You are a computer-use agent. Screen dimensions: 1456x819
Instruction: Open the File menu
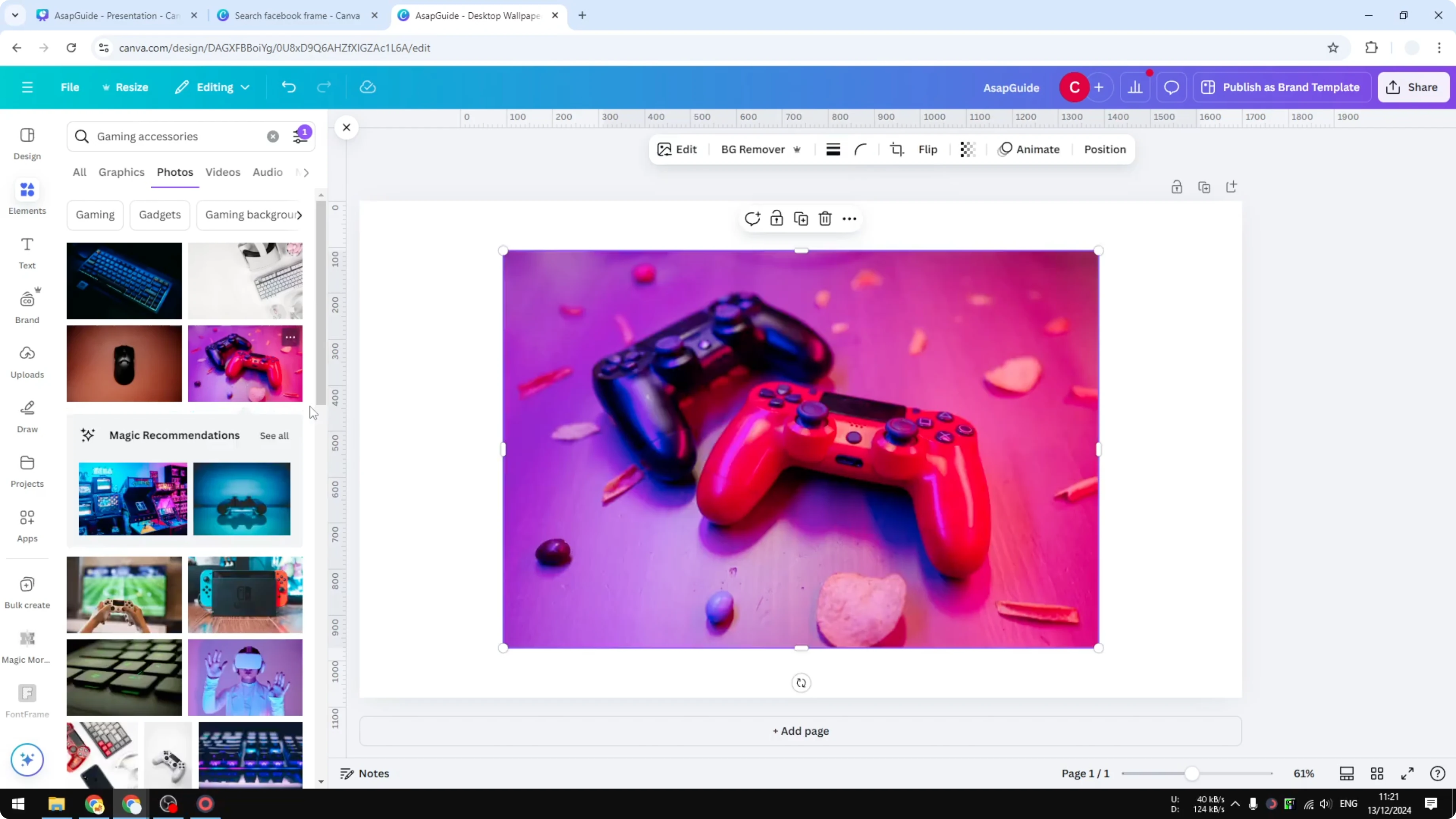pyautogui.click(x=70, y=87)
